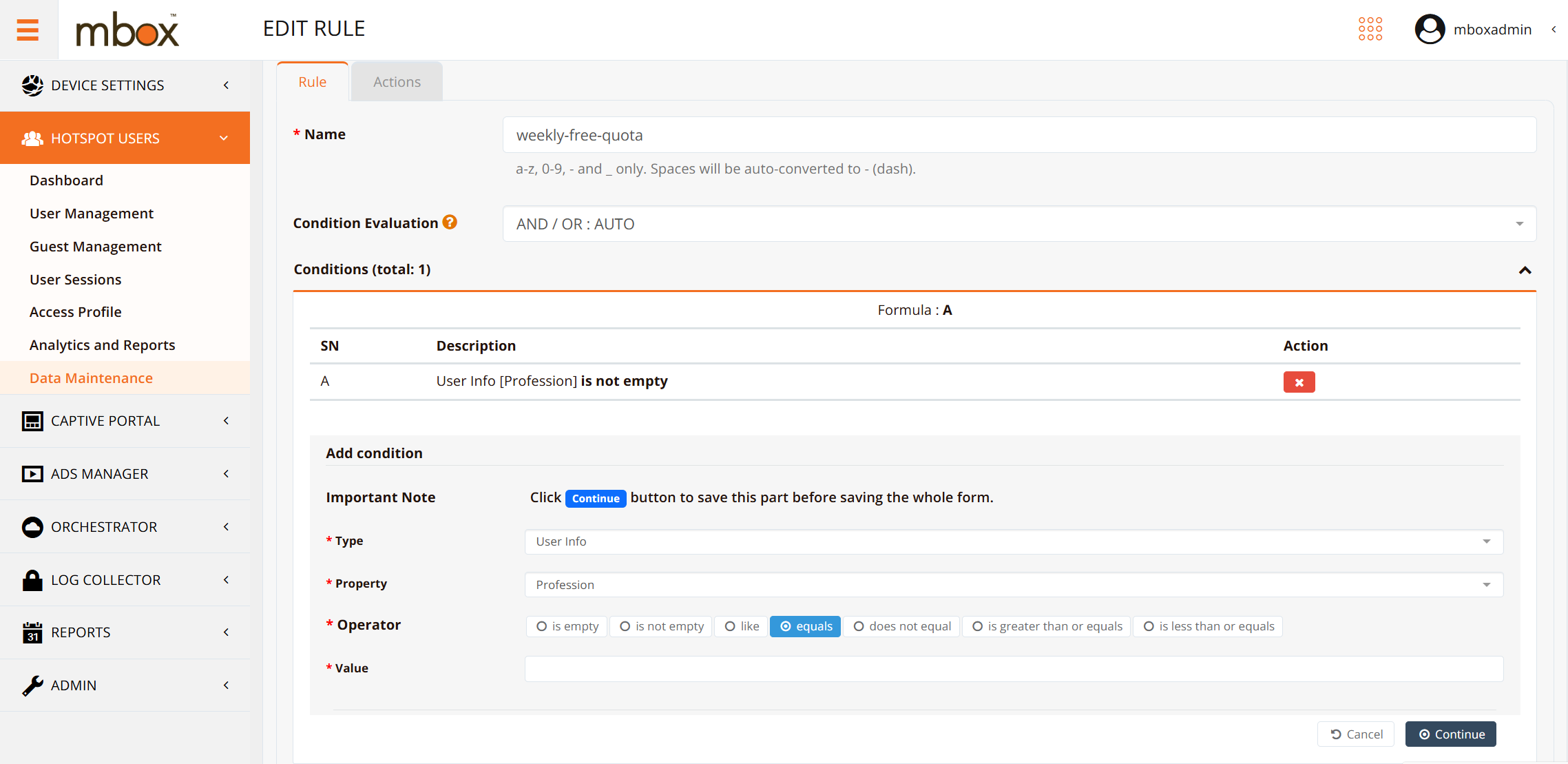Click the Cancel button
The image size is (1568, 764).
point(1355,734)
